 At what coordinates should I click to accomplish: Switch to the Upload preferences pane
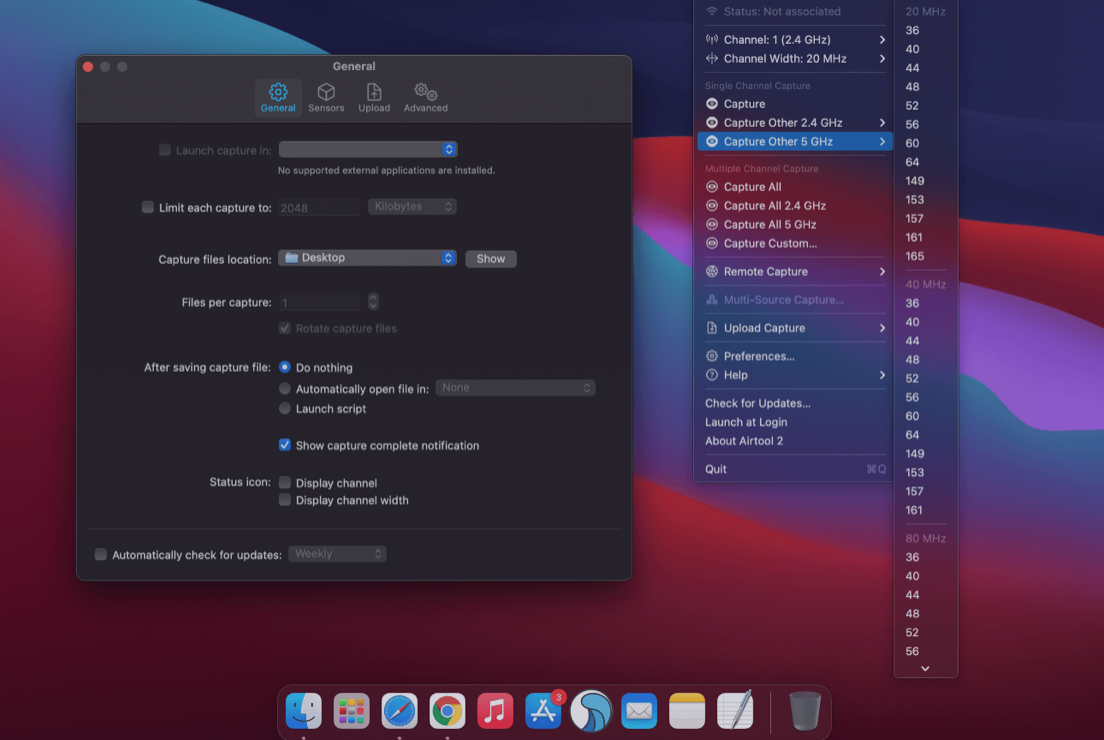pyautogui.click(x=374, y=96)
